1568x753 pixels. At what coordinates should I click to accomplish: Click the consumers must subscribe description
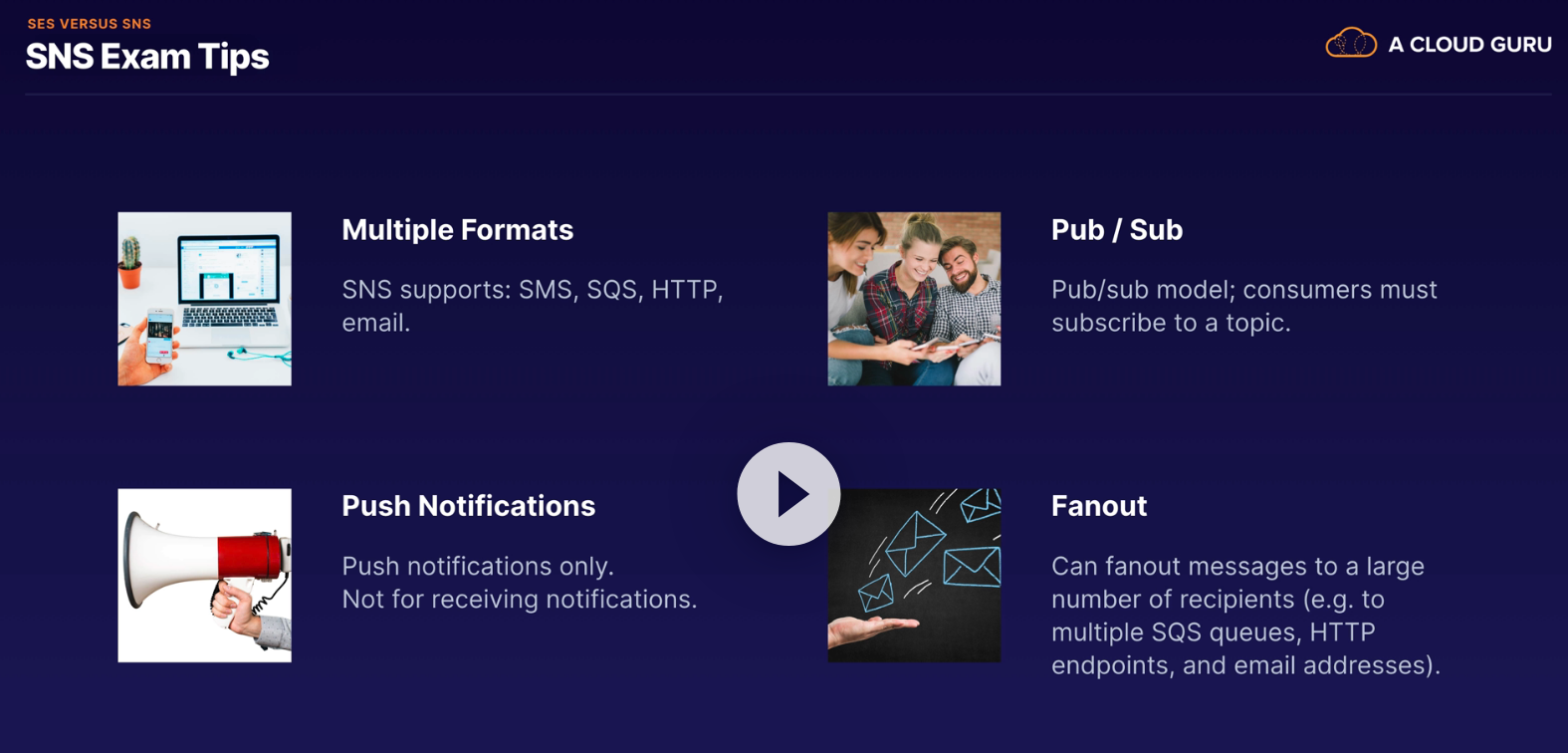(1243, 306)
